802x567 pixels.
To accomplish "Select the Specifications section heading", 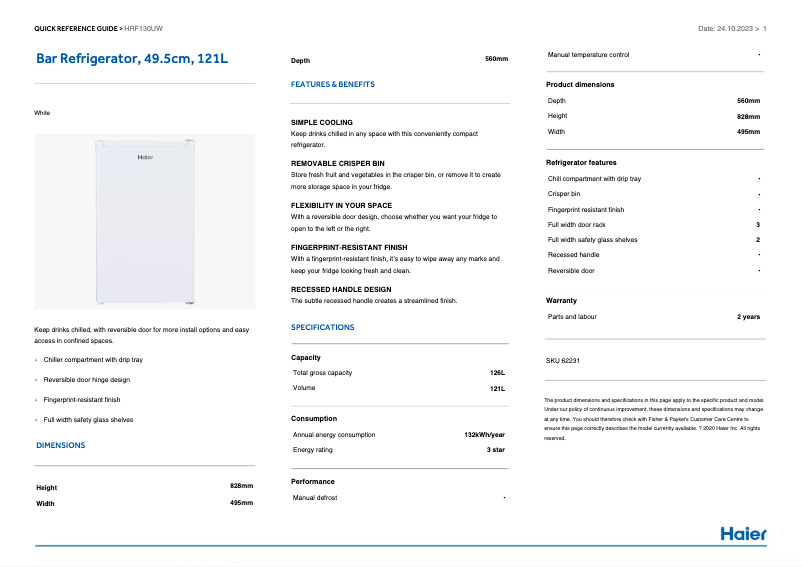I will 322,327.
